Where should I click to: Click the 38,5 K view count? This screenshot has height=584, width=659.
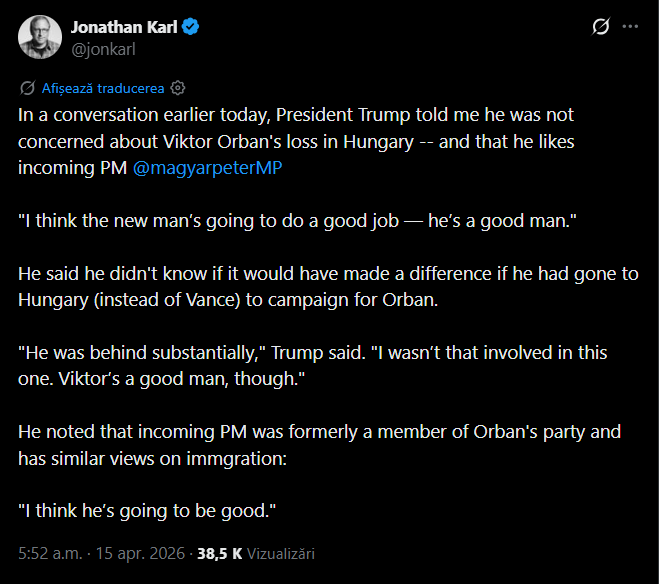[220, 552]
